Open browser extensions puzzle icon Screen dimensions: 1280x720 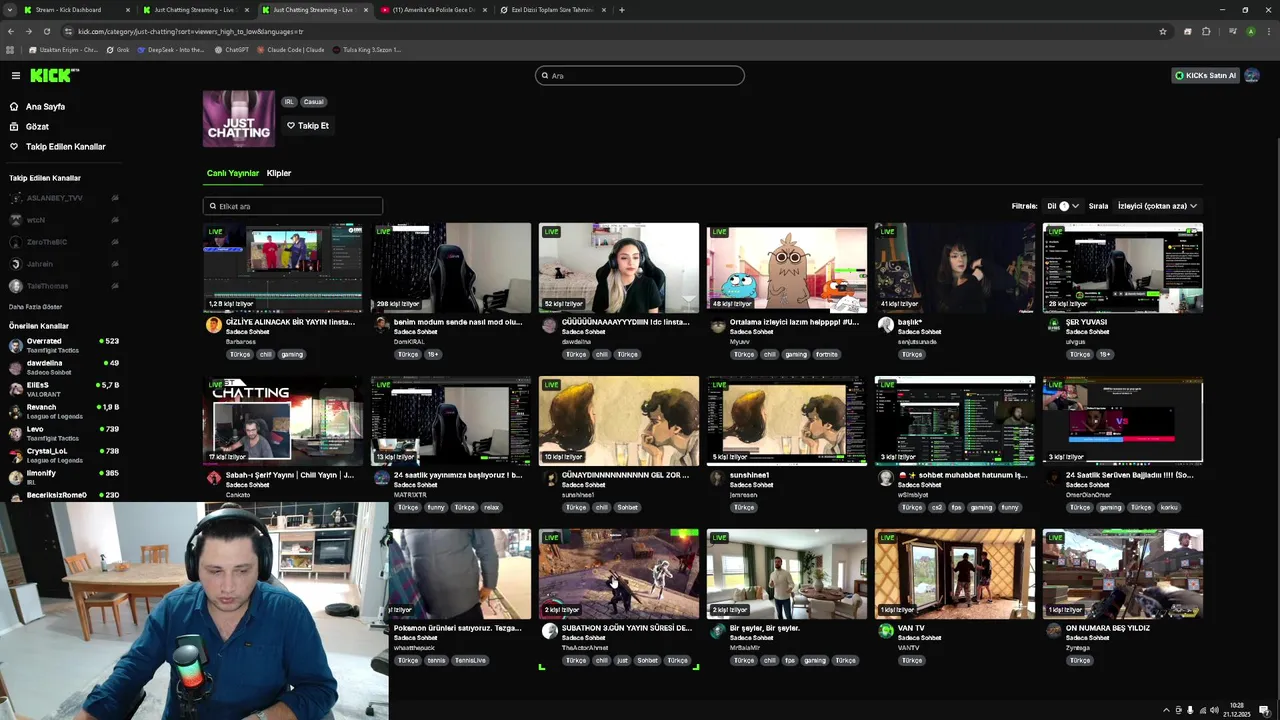coord(1206,31)
